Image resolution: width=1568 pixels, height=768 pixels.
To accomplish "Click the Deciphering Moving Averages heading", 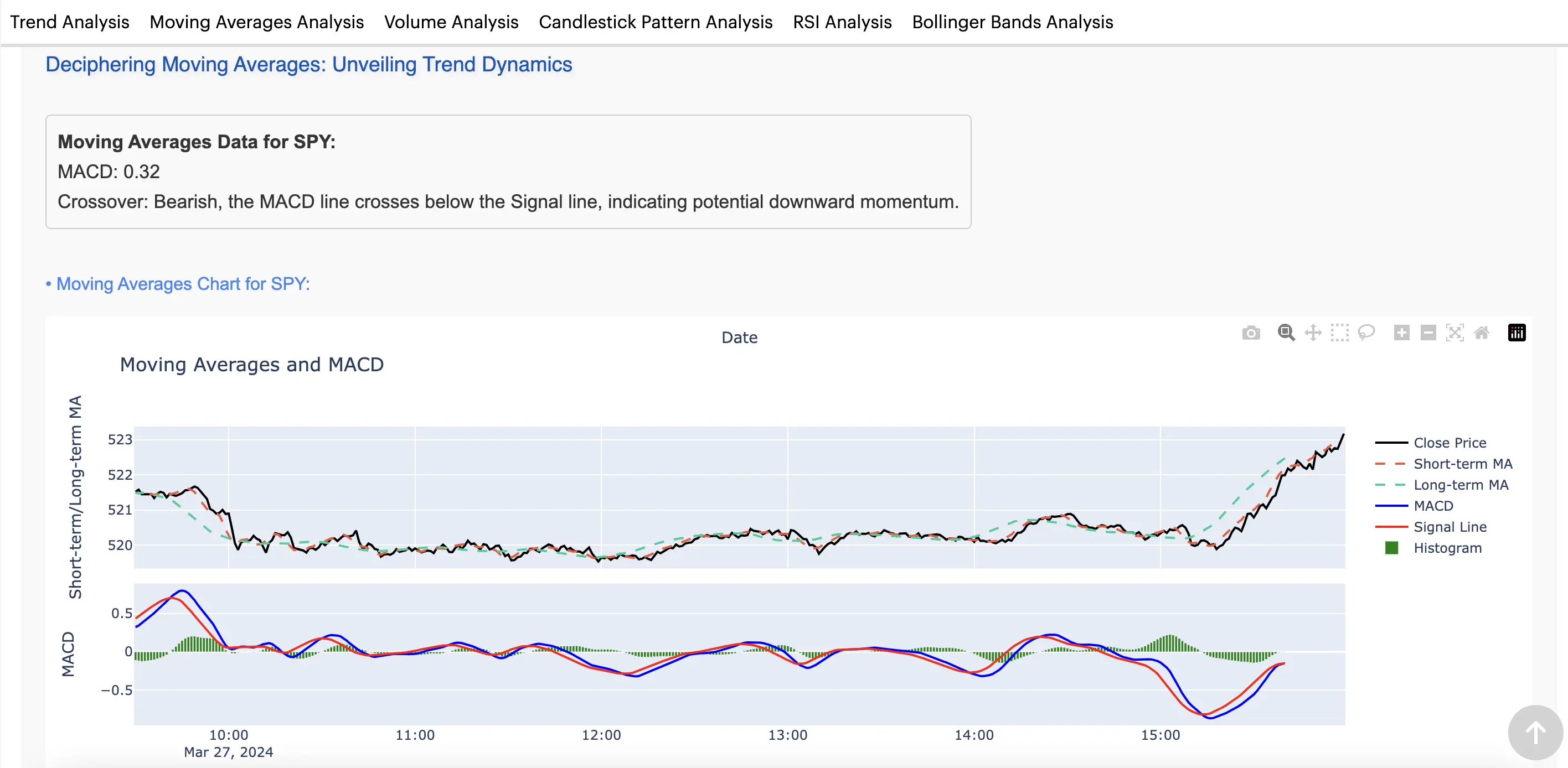I will pyautogui.click(x=308, y=64).
